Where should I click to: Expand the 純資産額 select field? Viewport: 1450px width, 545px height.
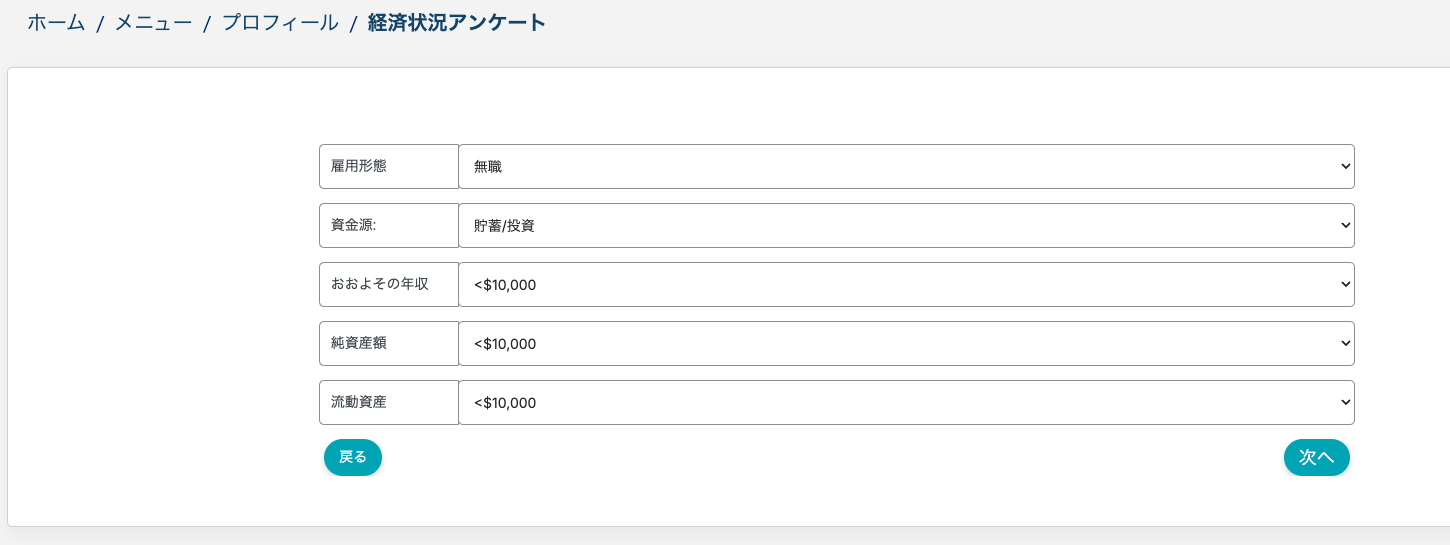coord(905,344)
